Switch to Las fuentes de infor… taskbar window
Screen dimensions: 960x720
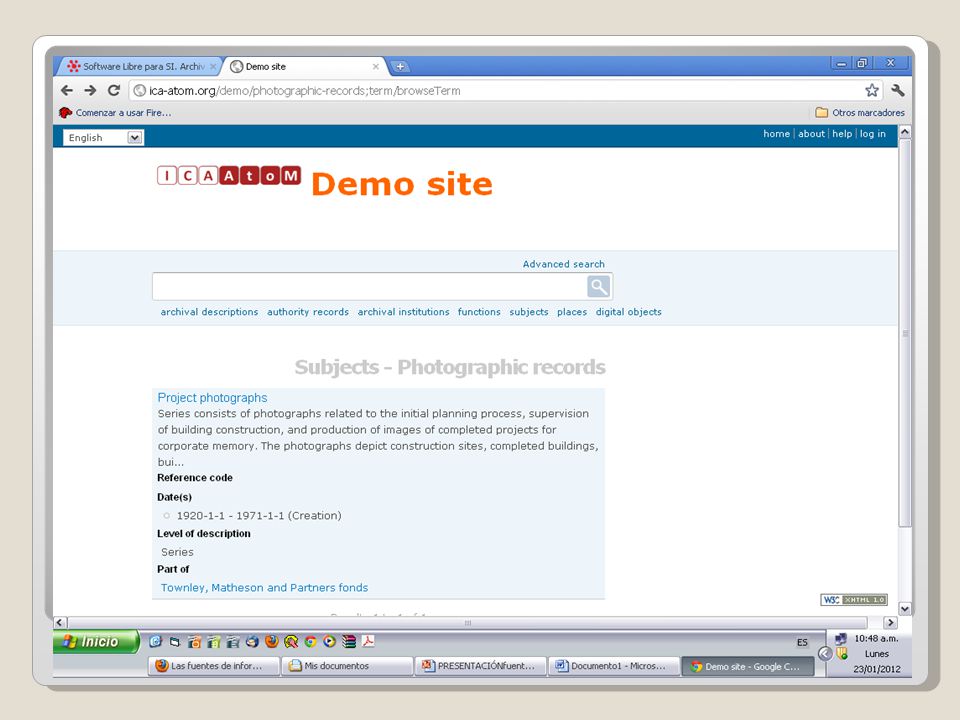point(213,666)
